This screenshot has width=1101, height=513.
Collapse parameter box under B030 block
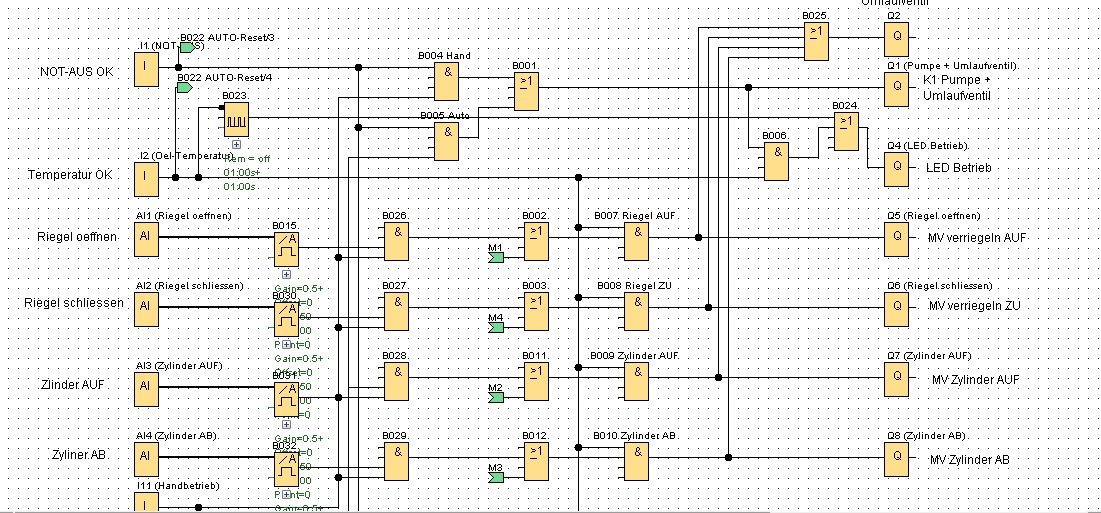point(286,345)
